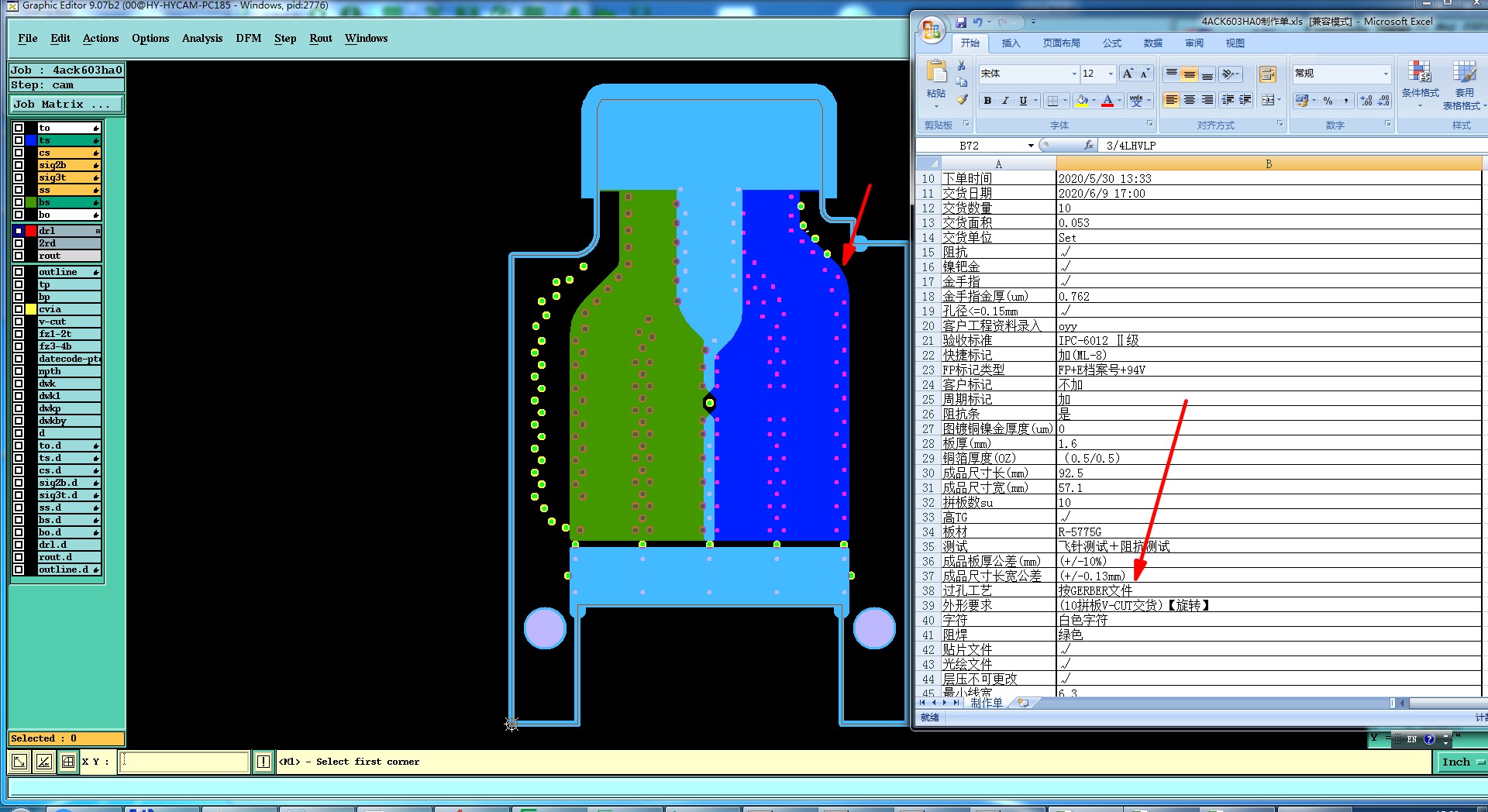This screenshot has width=1488, height=812.
Task: Click Undo in Excel quick access toolbar
Action: pyautogui.click(x=978, y=22)
